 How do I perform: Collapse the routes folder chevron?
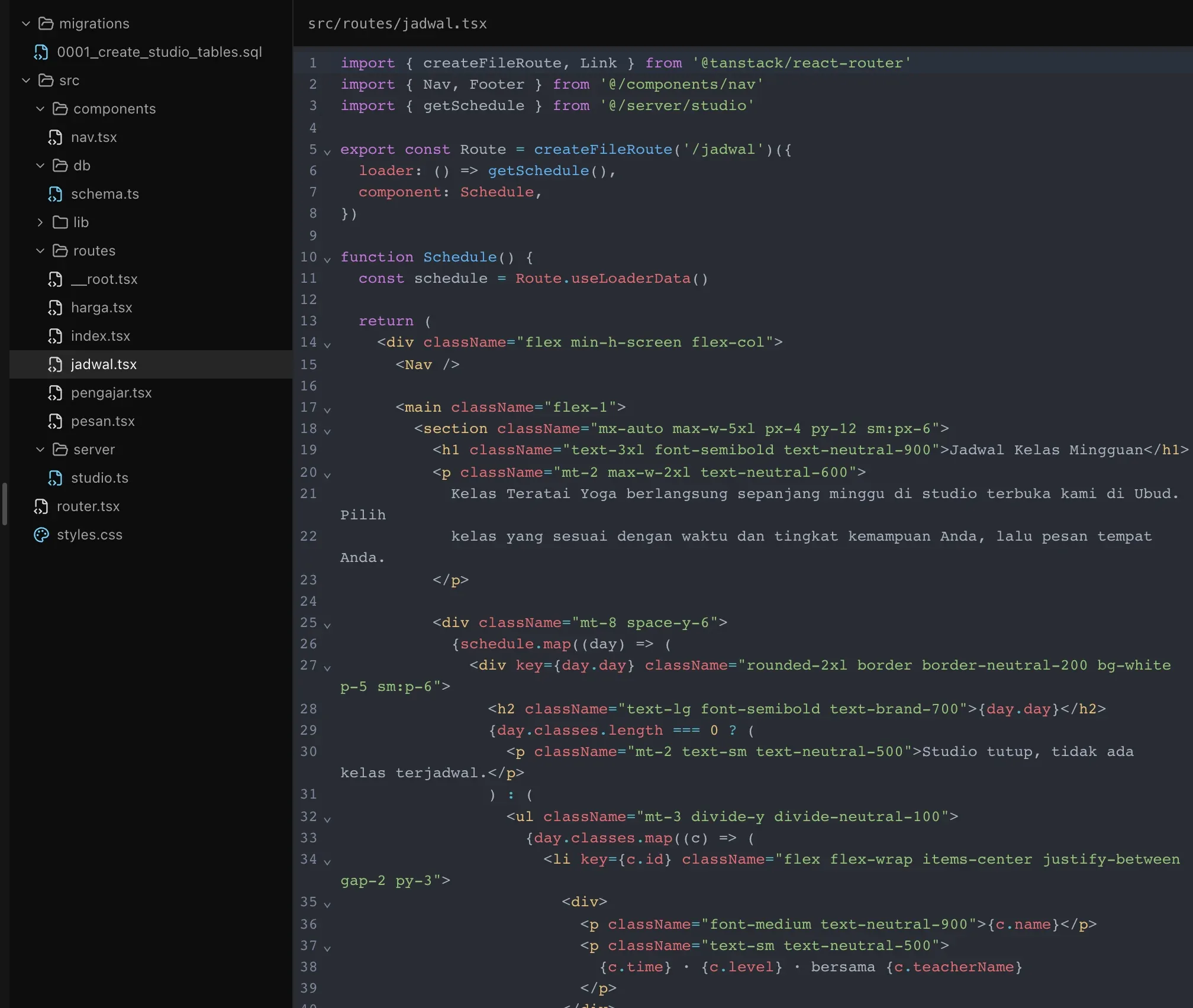coord(40,251)
